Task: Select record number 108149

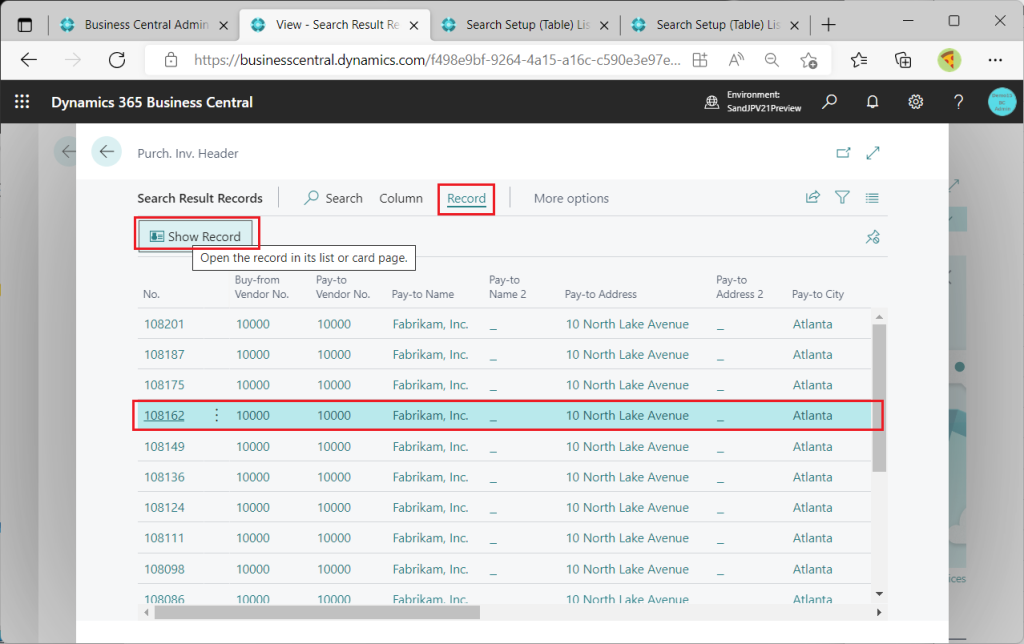Action: [x=164, y=446]
